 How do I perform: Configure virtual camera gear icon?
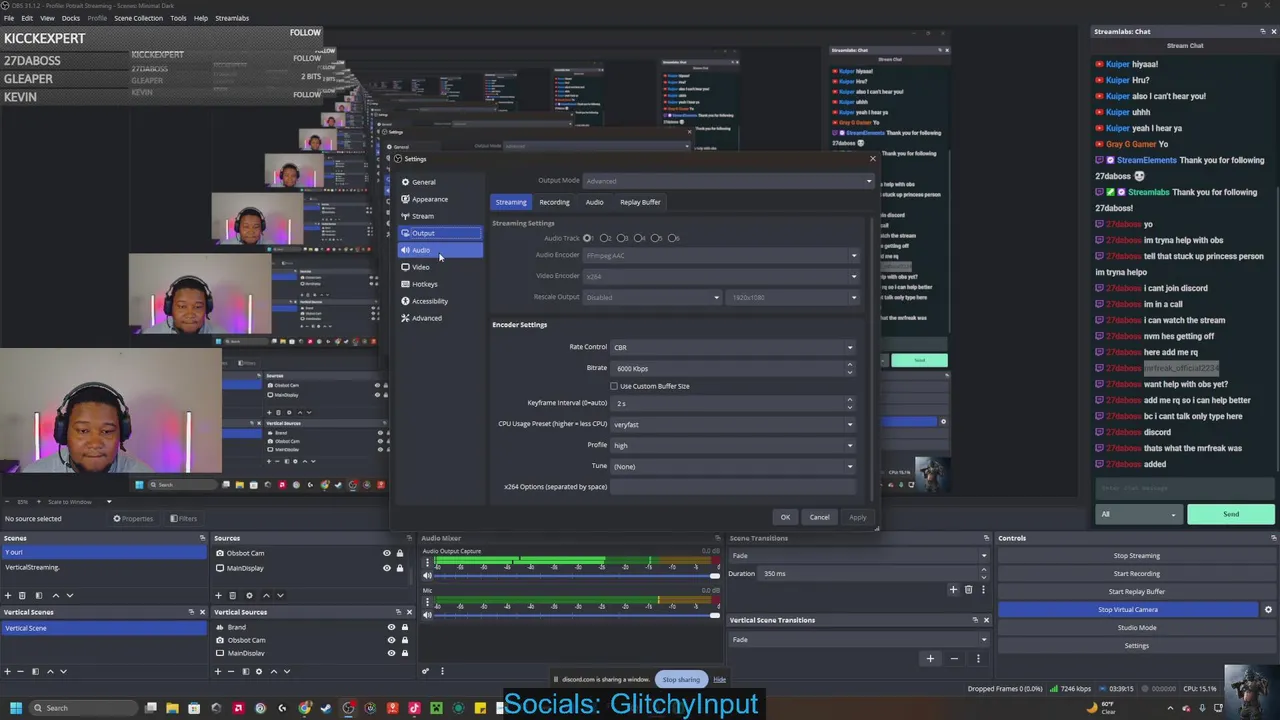pos(1268,610)
